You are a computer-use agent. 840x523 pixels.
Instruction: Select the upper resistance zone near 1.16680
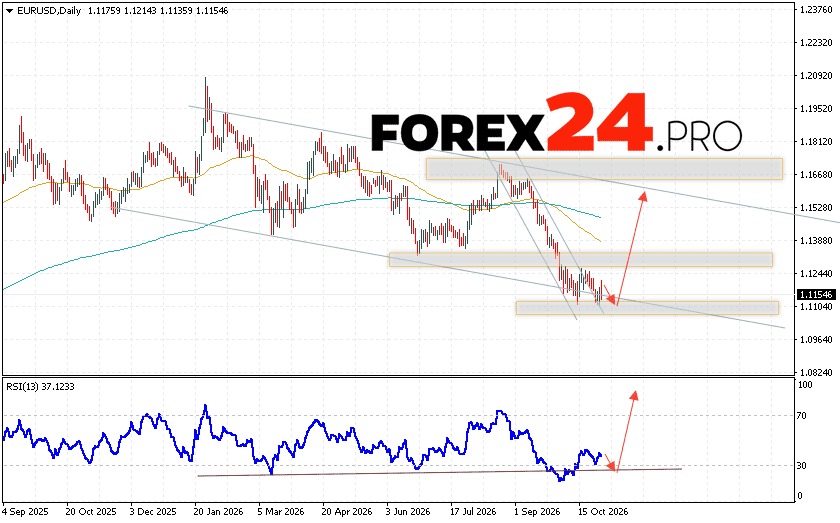604,169
